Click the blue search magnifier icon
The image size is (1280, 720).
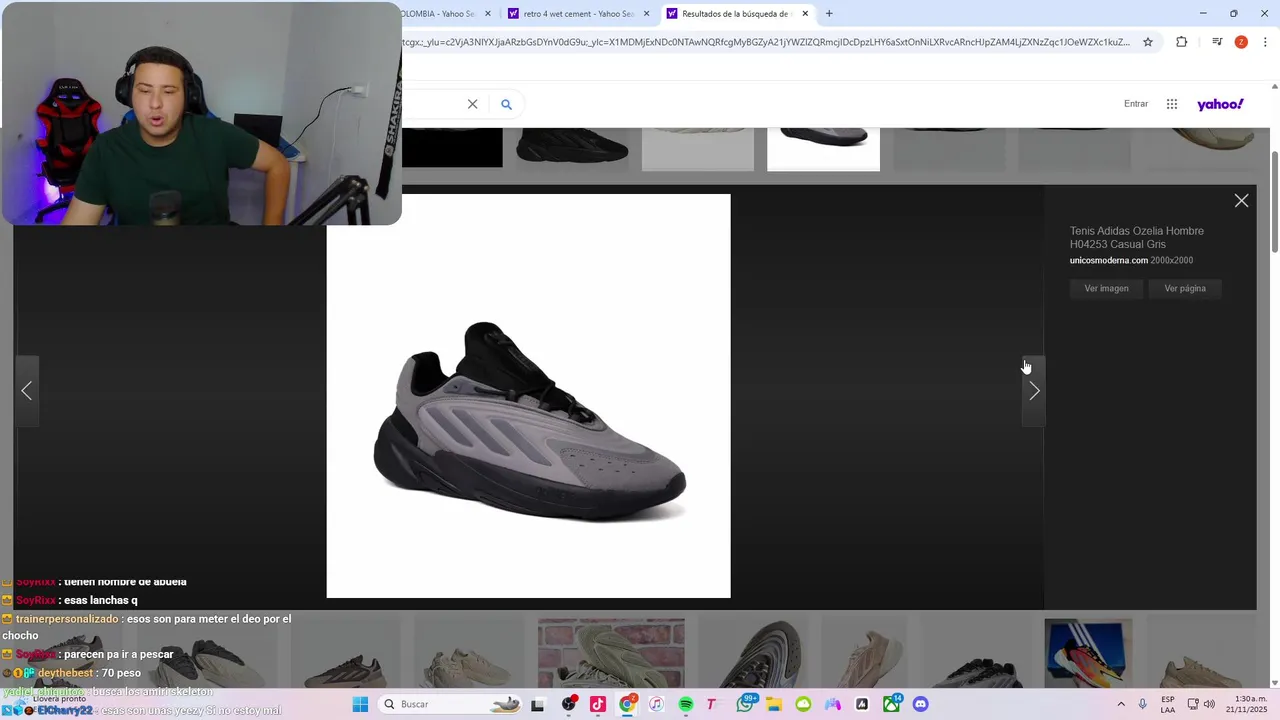tap(506, 104)
